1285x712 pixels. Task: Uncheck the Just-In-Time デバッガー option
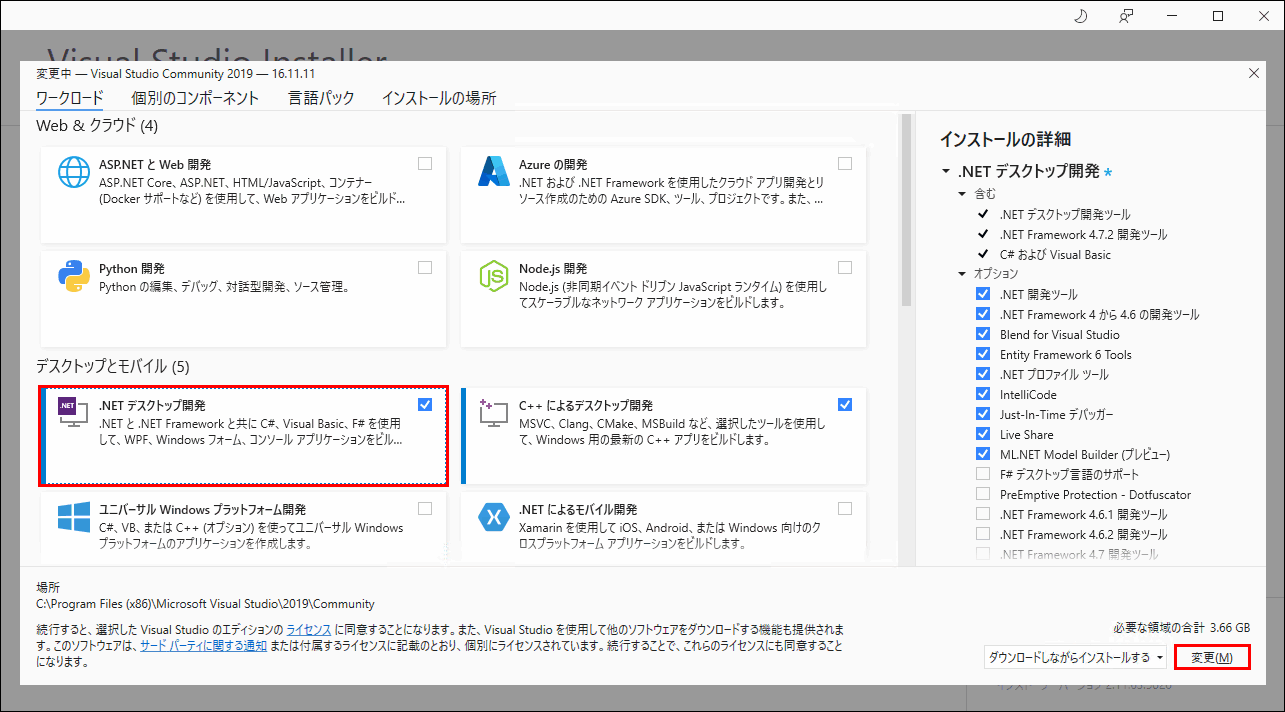(982, 414)
